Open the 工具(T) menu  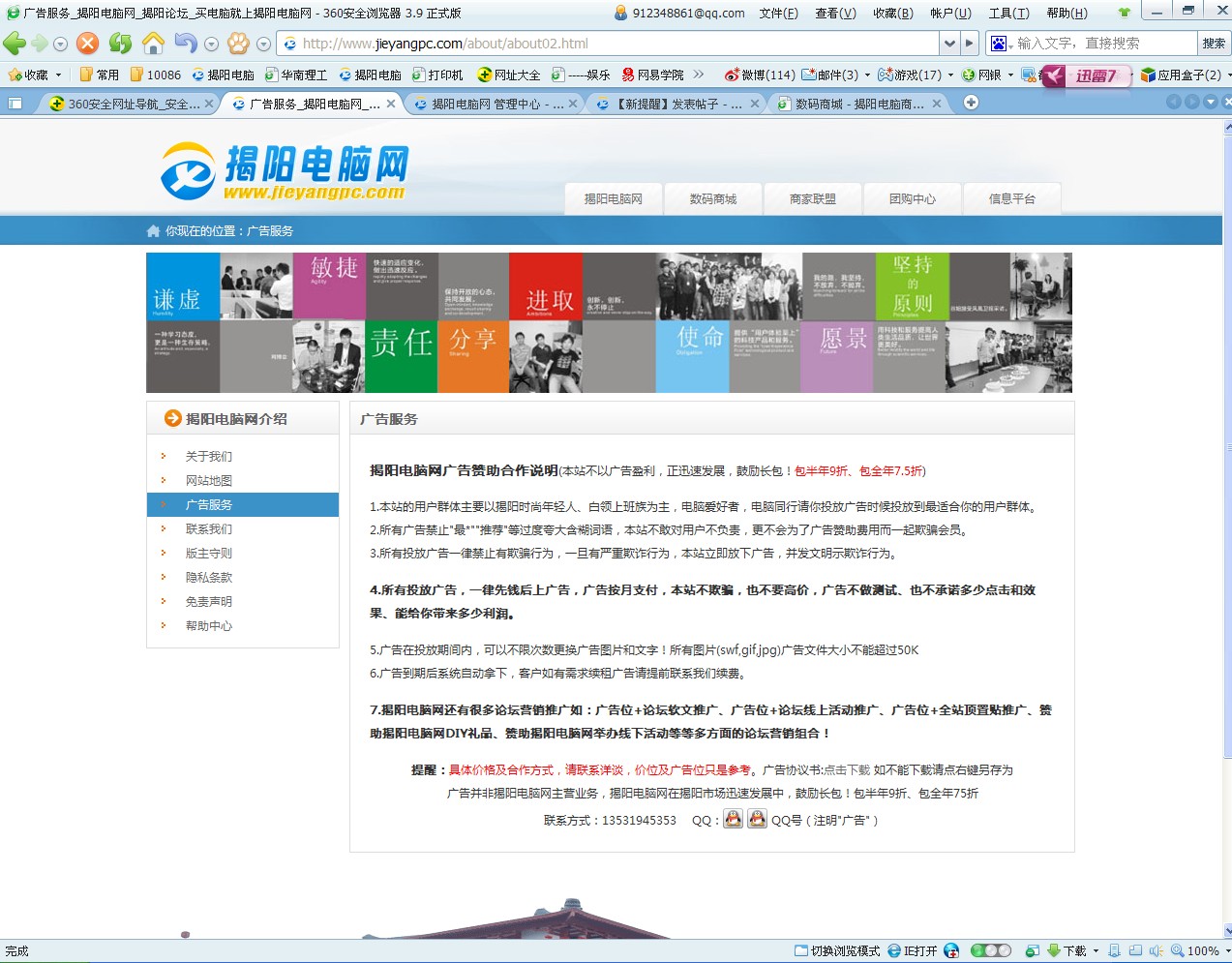tap(1008, 13)
